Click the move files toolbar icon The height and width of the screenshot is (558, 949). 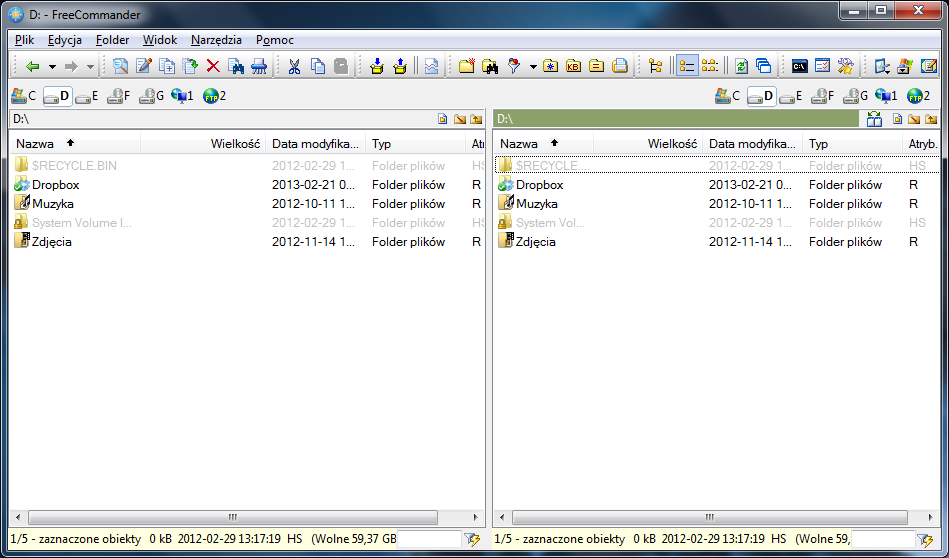point(190,66)
